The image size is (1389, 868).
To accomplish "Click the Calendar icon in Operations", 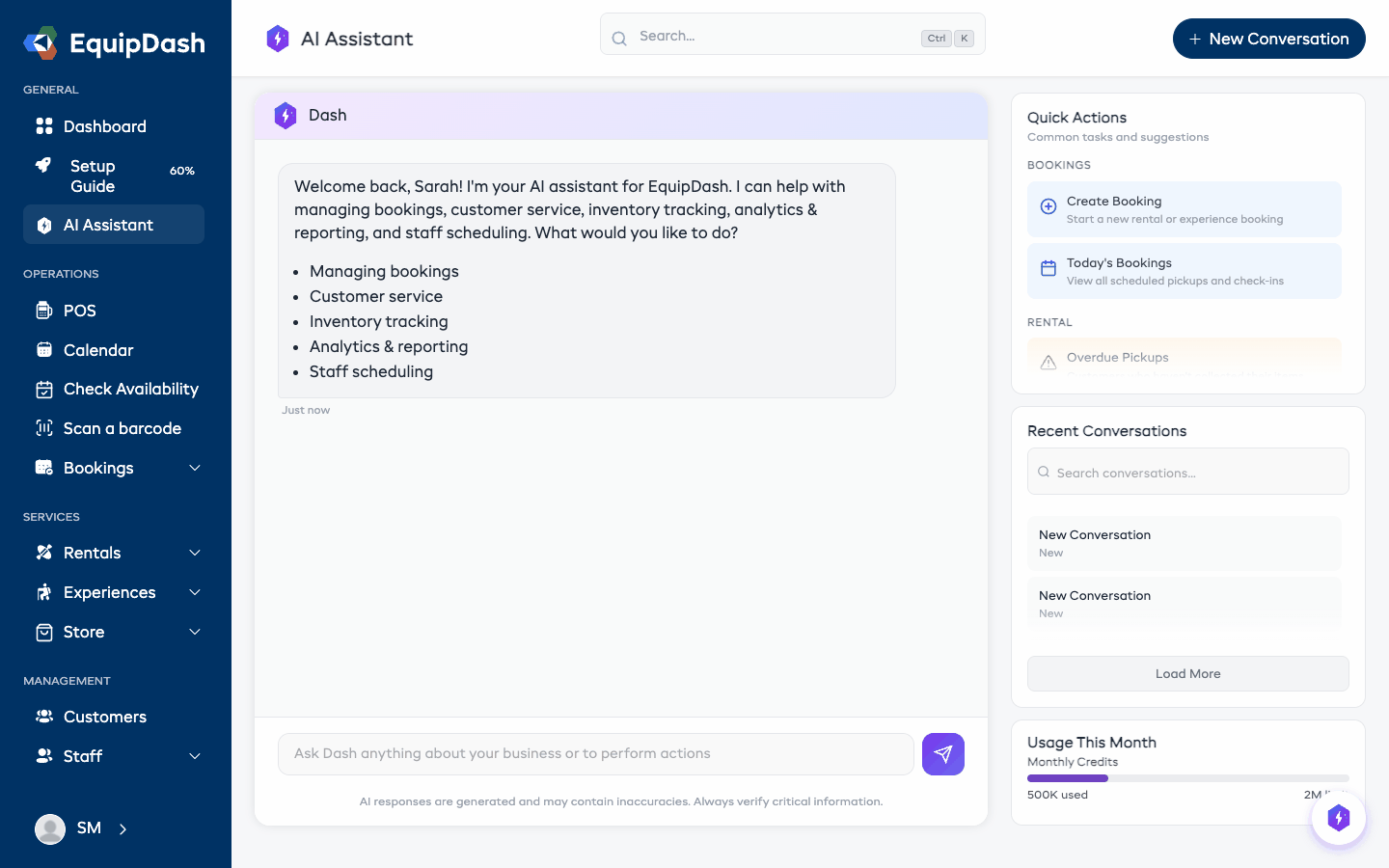I will [45, 349].
